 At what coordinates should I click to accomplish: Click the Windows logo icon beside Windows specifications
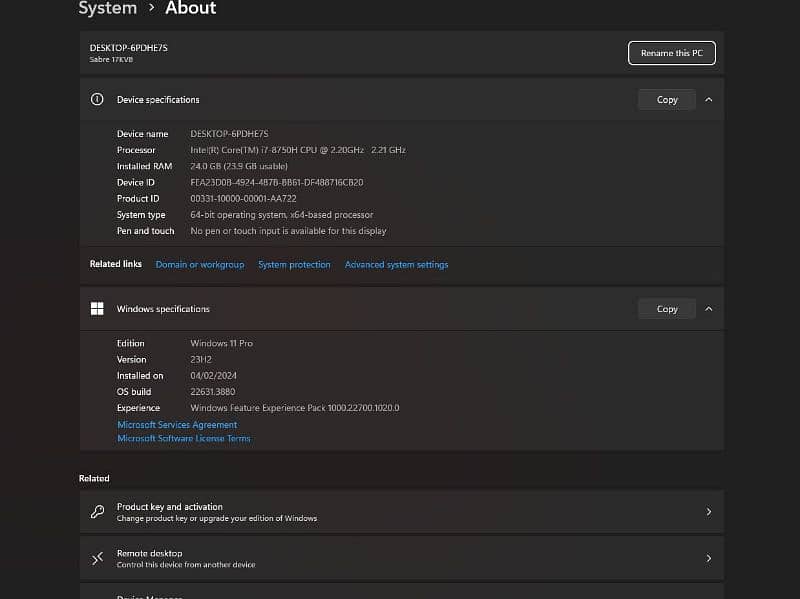(97, 309)
